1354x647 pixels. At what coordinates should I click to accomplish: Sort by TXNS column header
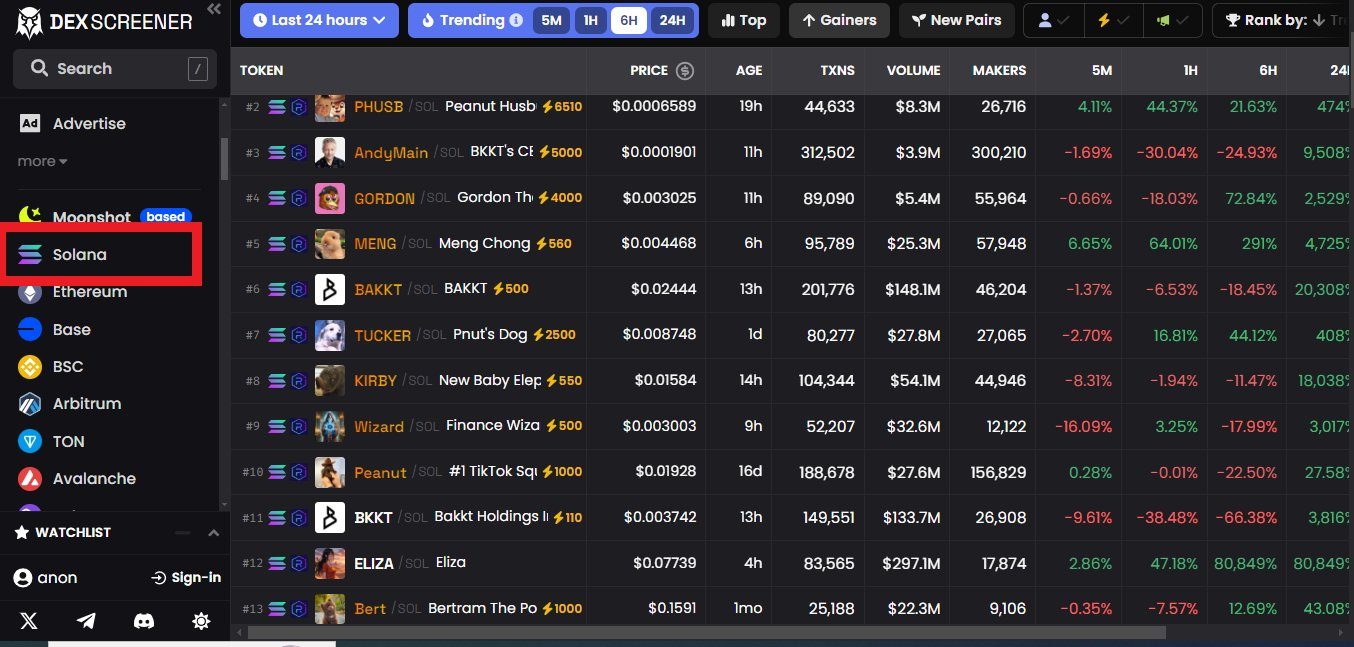837,71
